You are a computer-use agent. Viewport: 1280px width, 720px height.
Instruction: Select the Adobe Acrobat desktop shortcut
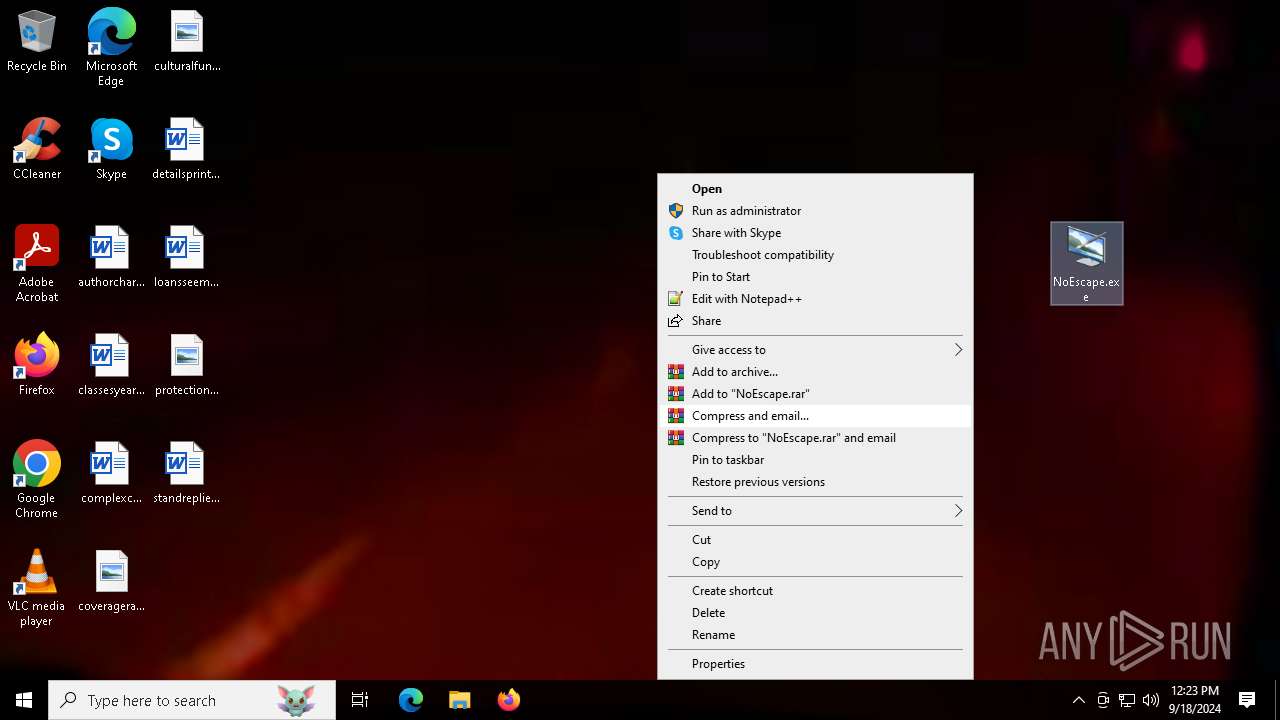(x=37, y=264)
